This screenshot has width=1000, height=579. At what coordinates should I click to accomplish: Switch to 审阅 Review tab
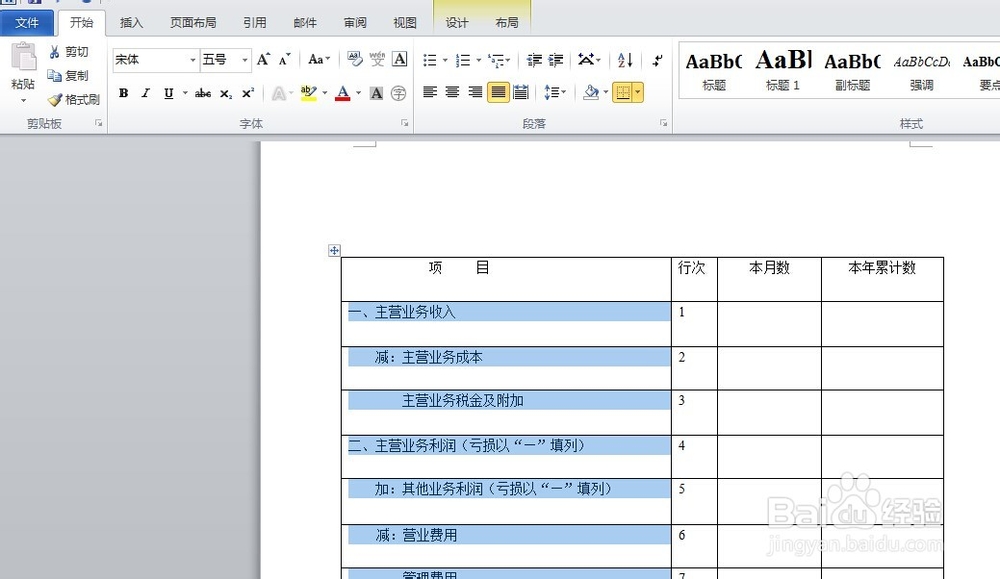tap(355, 23)
